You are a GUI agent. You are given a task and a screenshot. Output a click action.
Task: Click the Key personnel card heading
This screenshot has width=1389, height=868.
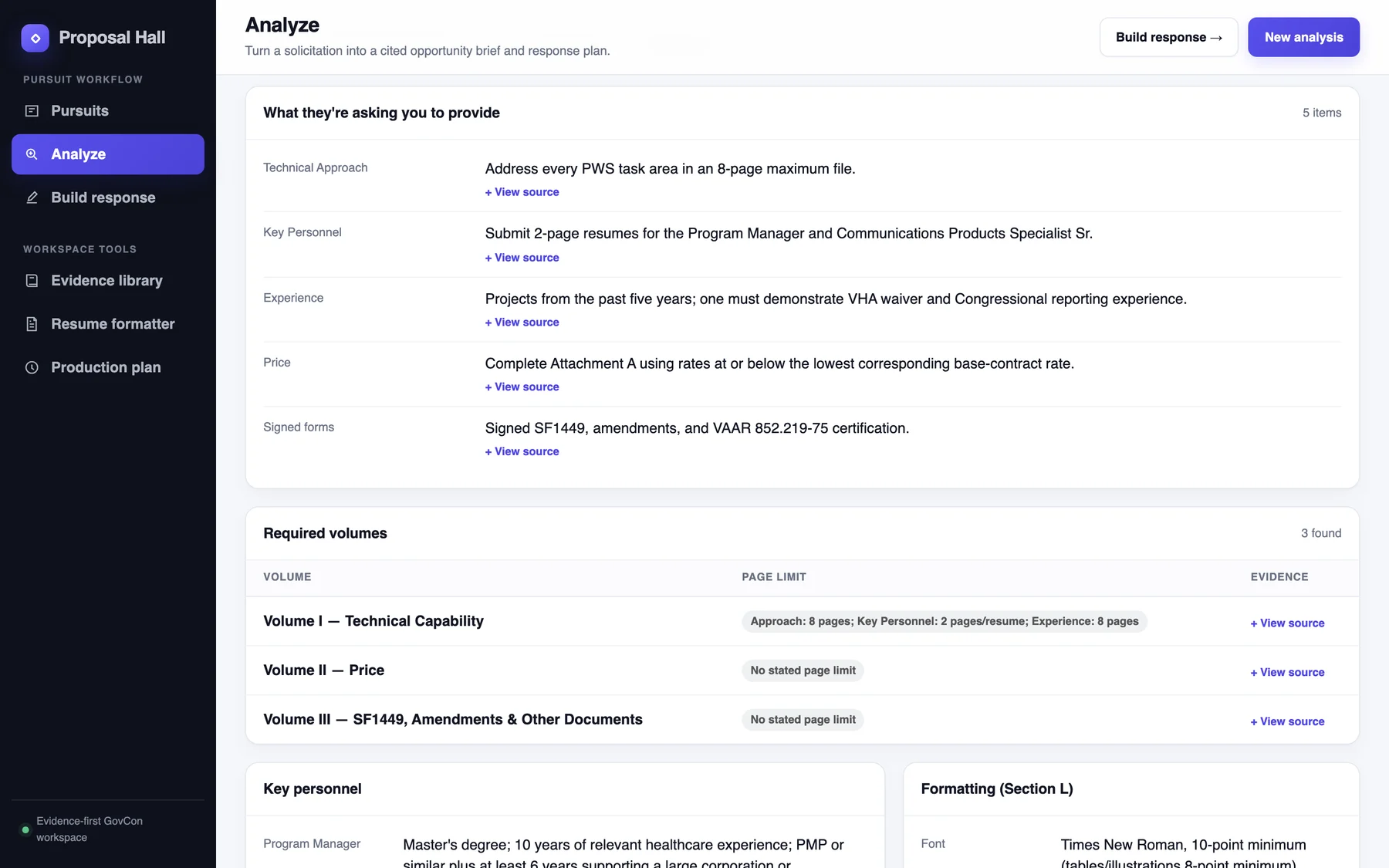[313, 789]
